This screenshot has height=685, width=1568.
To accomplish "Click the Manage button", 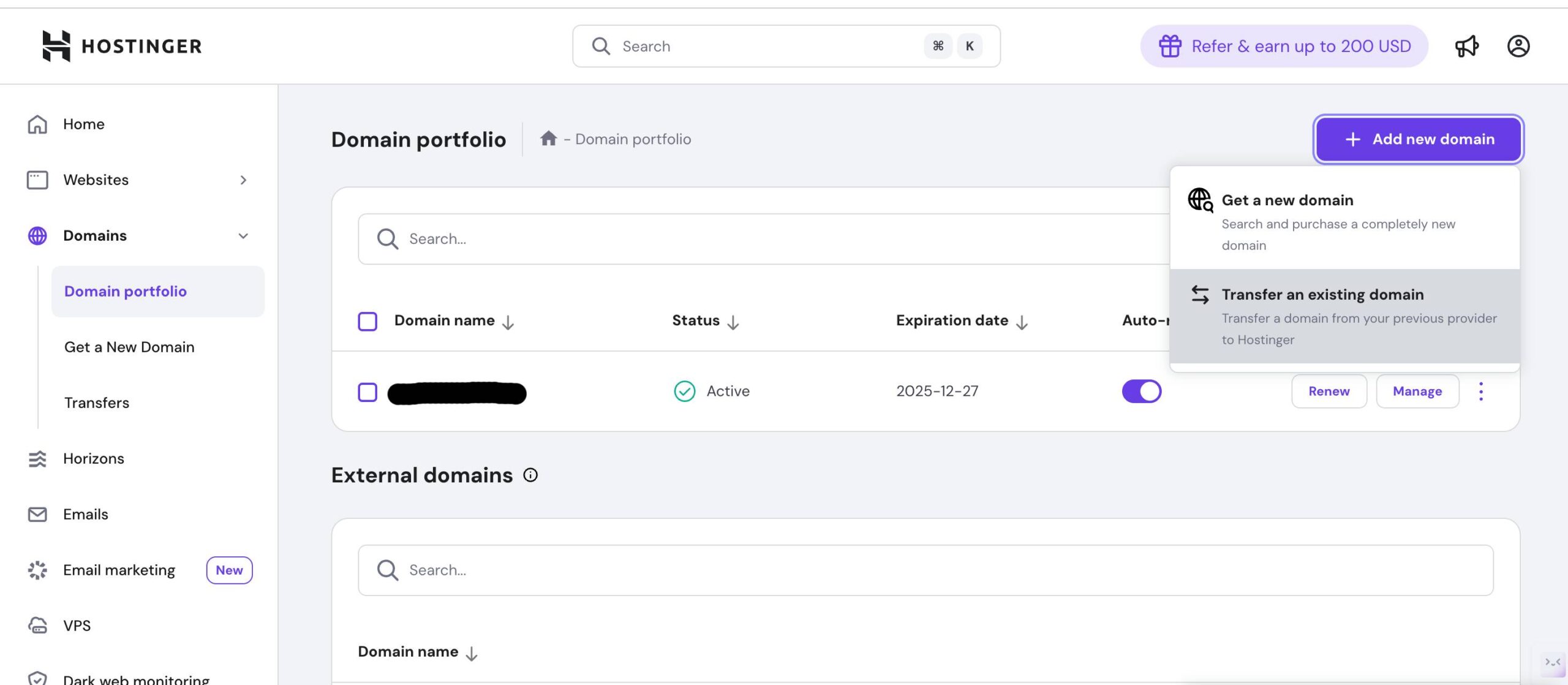I will (1417, 391).
